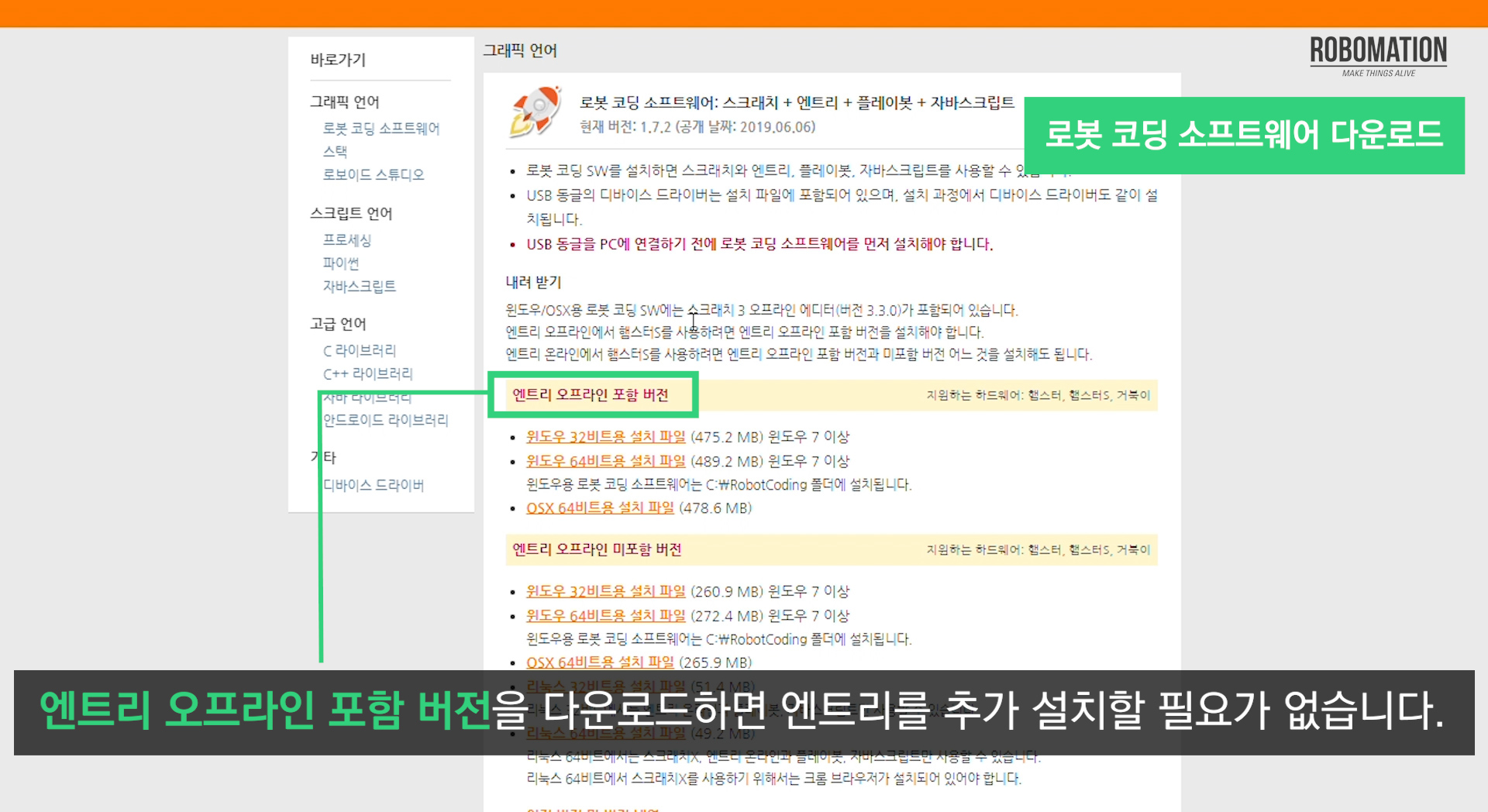Viewport: 1488px width, 812px height.
Task: Click 엔트리 오프라인 미포함 버전 heading
Action: coord(597,549)
